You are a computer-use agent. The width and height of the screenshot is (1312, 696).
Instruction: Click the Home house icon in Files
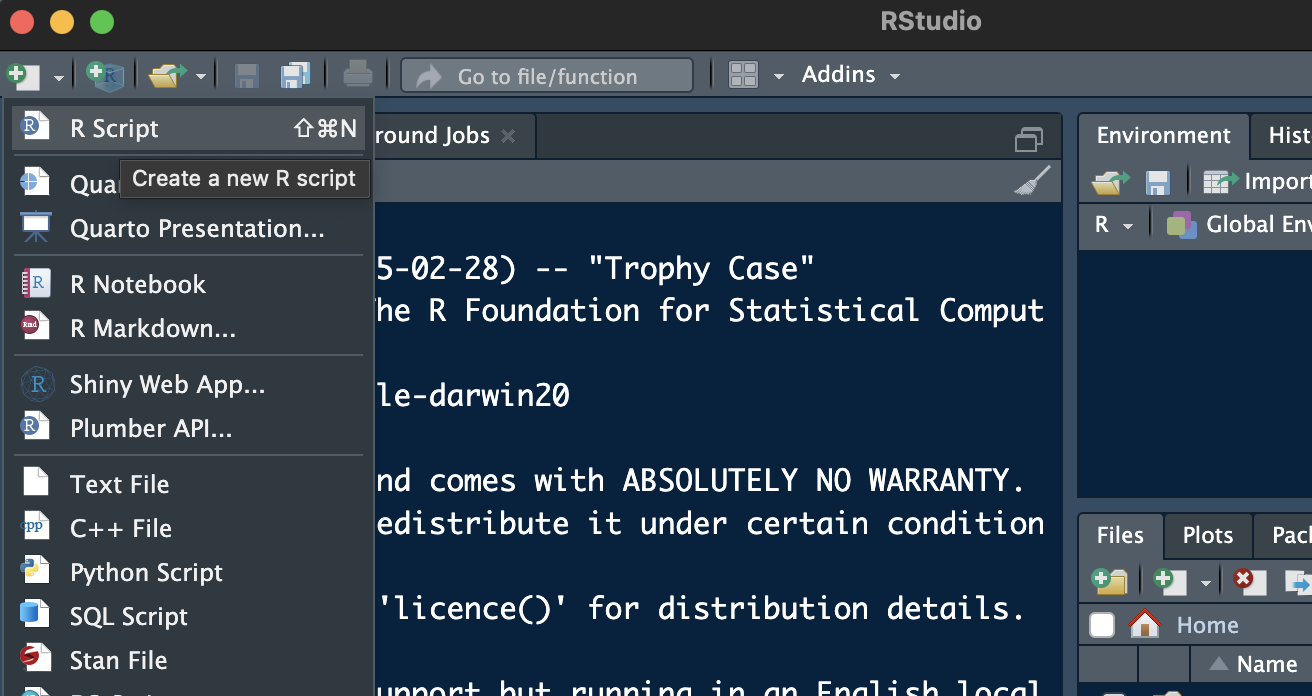coord(1144,625)
